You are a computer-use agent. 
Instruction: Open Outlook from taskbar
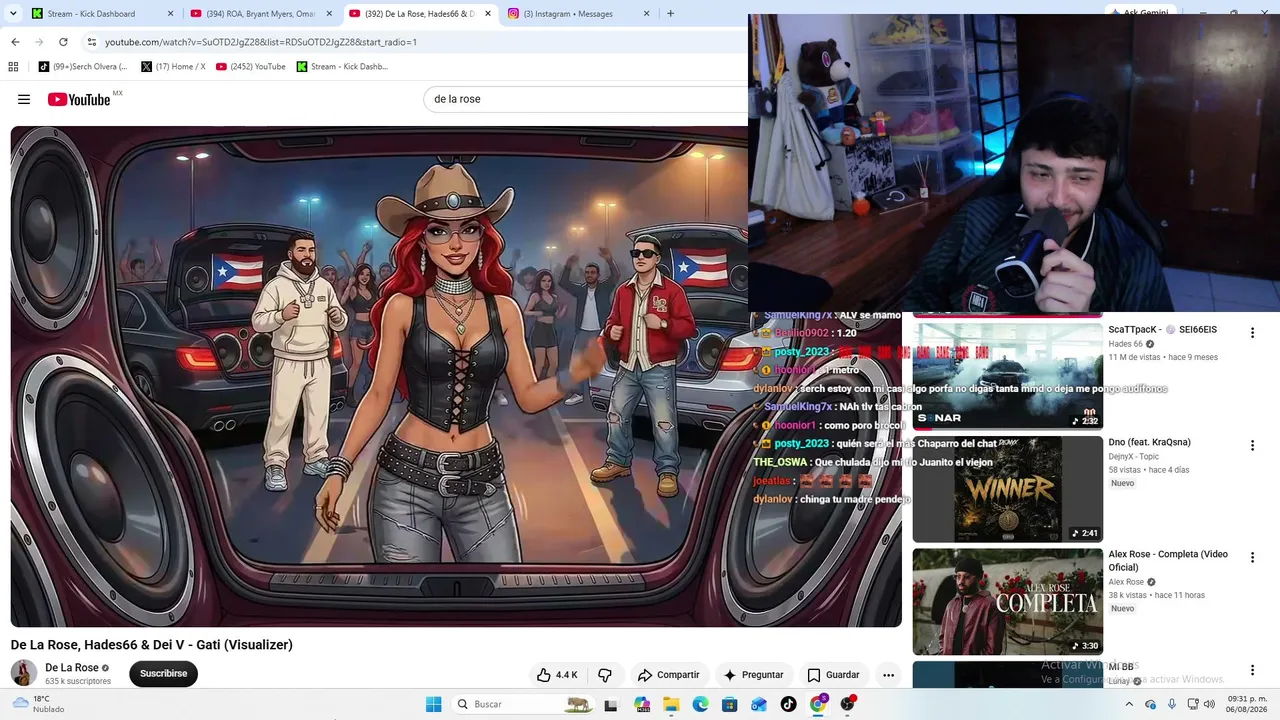click(759, 704)
